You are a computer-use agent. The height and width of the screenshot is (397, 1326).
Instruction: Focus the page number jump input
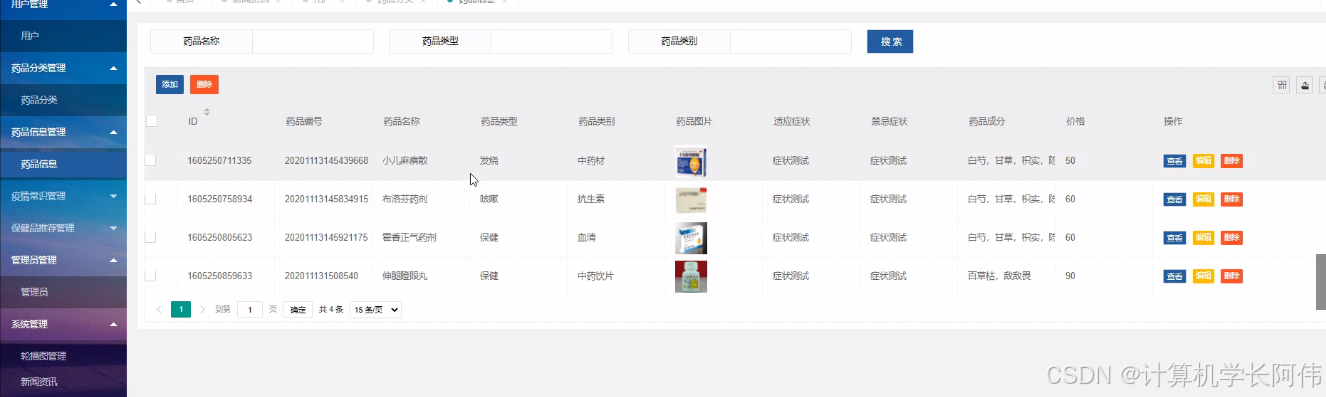pyautogui.click(x=250, y=310)
